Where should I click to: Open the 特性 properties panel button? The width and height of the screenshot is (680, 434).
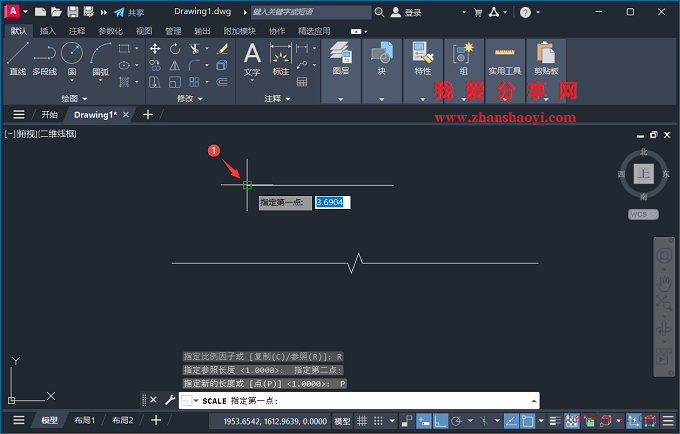point(422,59)
